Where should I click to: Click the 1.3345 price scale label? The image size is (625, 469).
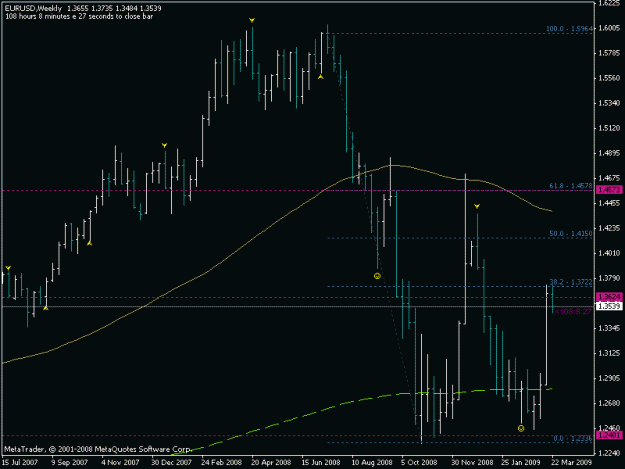pyautogui.click(x=609, y=328)
